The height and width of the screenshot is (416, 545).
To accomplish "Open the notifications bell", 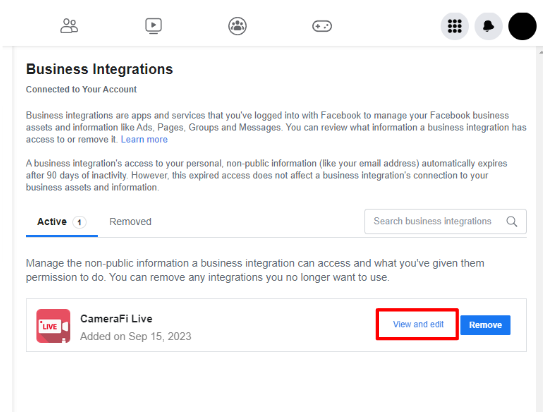I will point(488,26).
